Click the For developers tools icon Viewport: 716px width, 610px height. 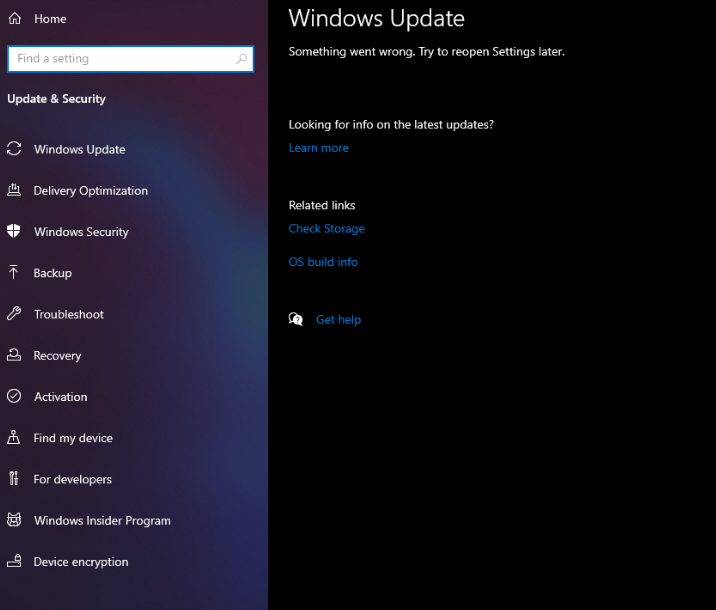click(14, 478)
